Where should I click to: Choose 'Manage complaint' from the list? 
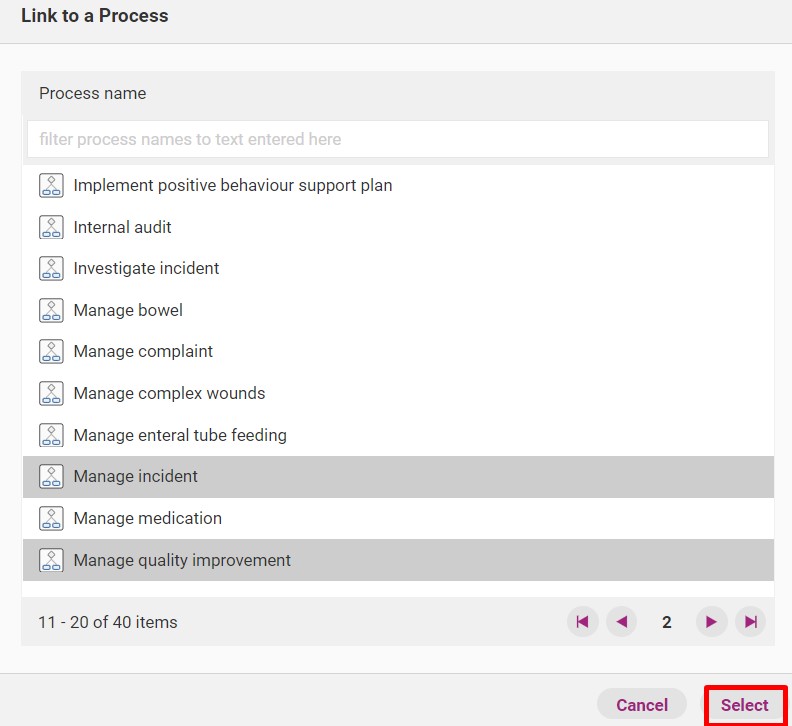pyautogui.click(x=399, y=352)
